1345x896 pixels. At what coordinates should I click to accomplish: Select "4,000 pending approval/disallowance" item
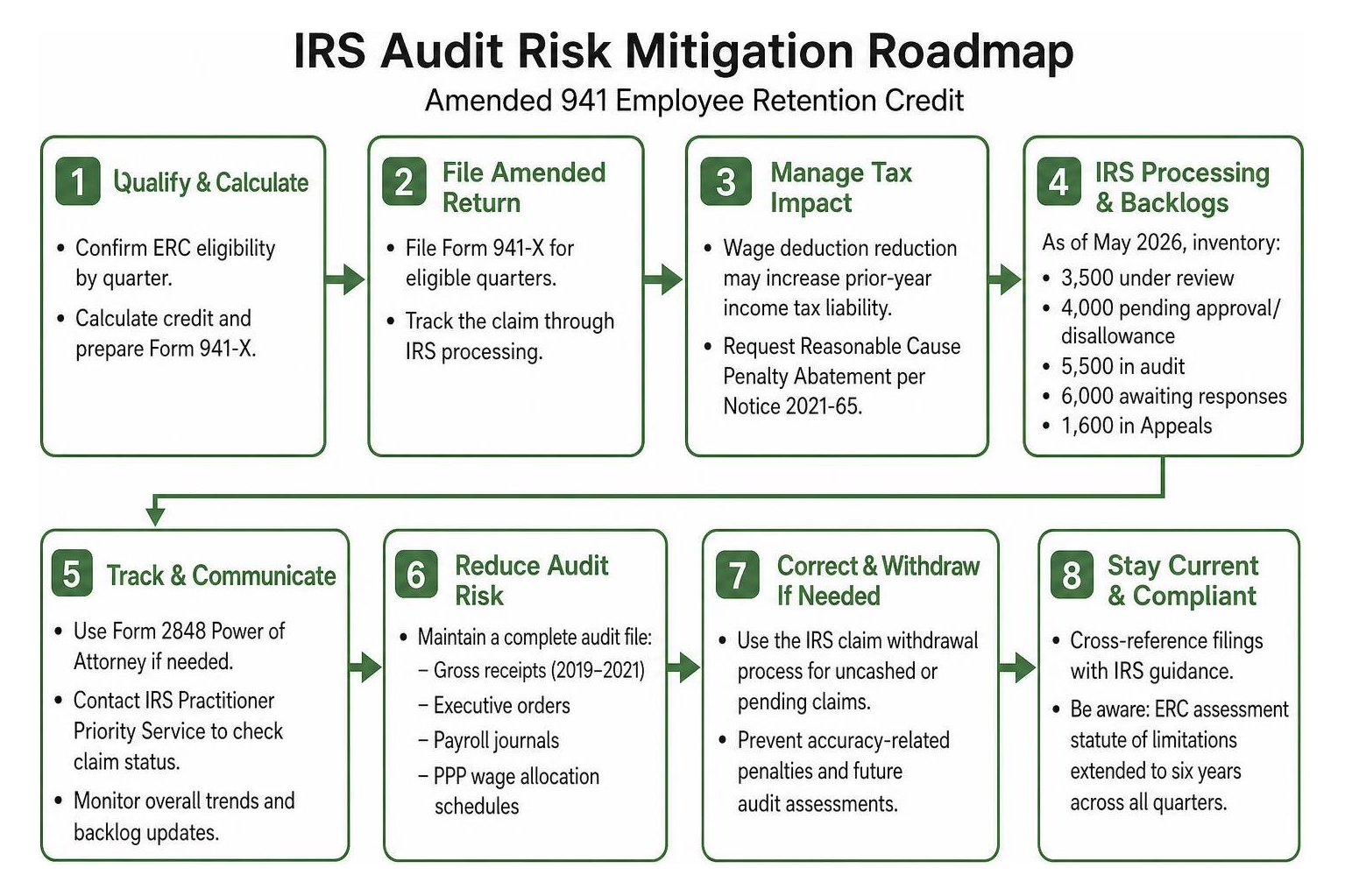coord(1171,321)
